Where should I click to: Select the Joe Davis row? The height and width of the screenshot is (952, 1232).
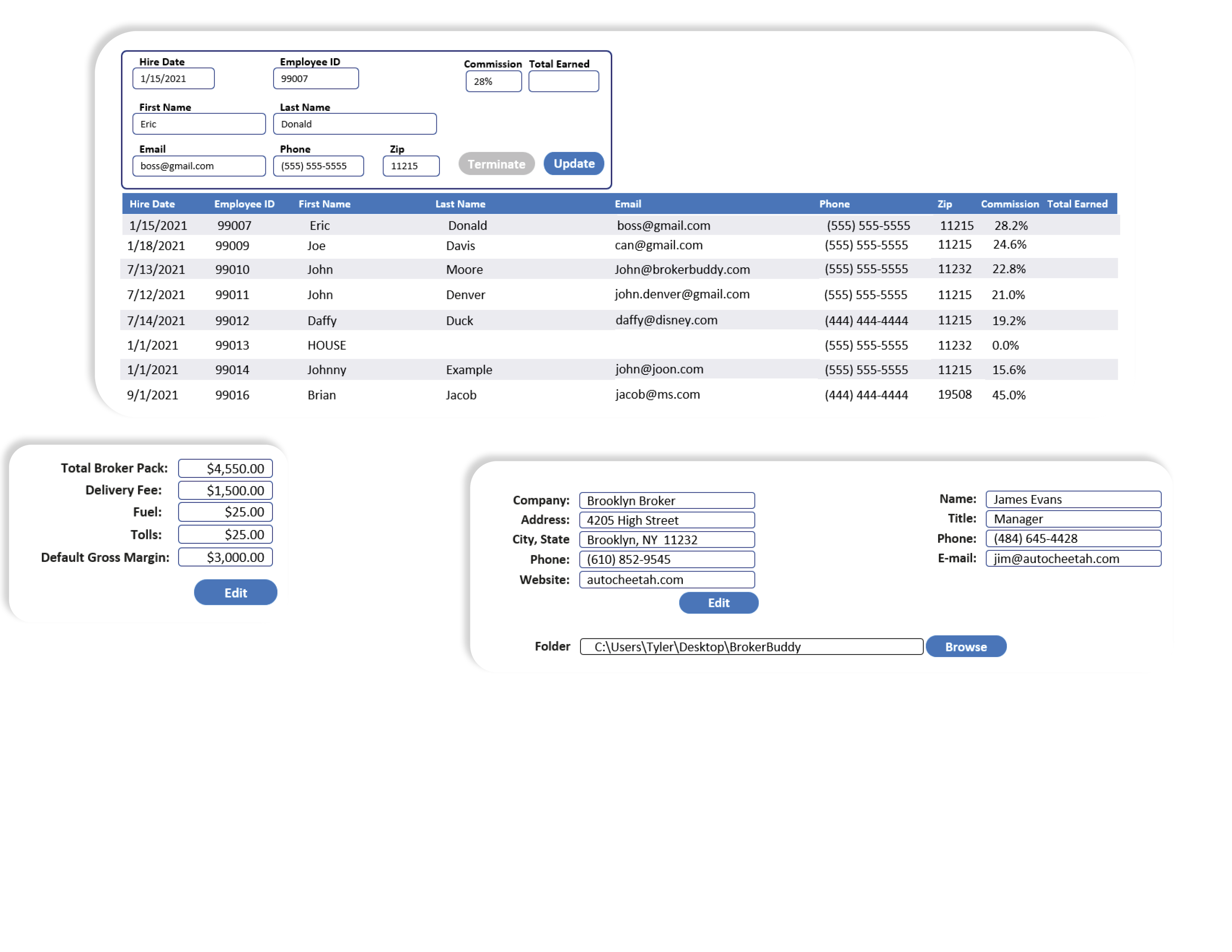tap(619, 246)
